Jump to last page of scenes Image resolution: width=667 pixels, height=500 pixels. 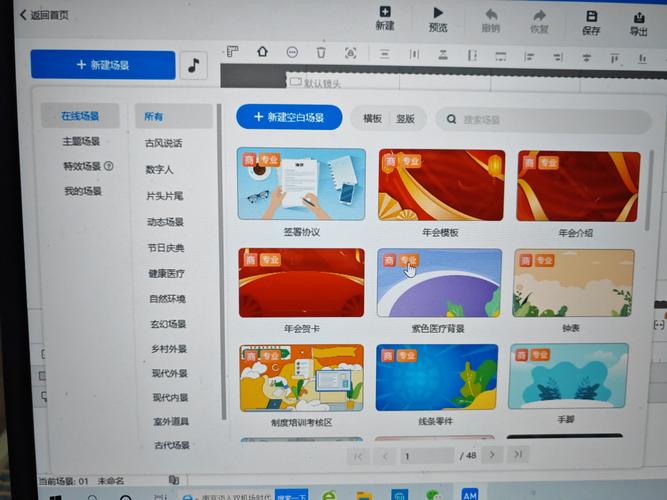(x=517, y=455)
